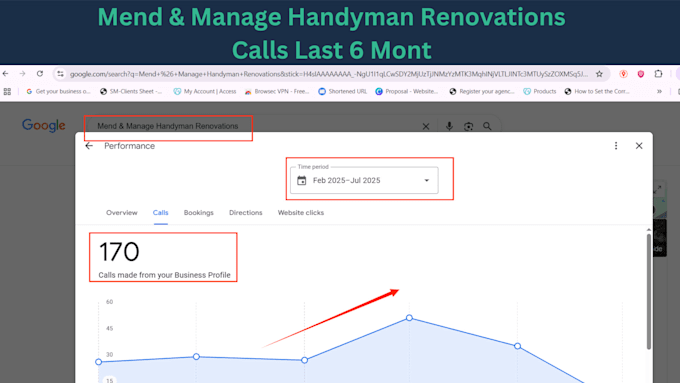Screen dimensions: 680x383
Task: Open 'How to Set the Corr...' bookmark
Action: click(x=597, y=92)
